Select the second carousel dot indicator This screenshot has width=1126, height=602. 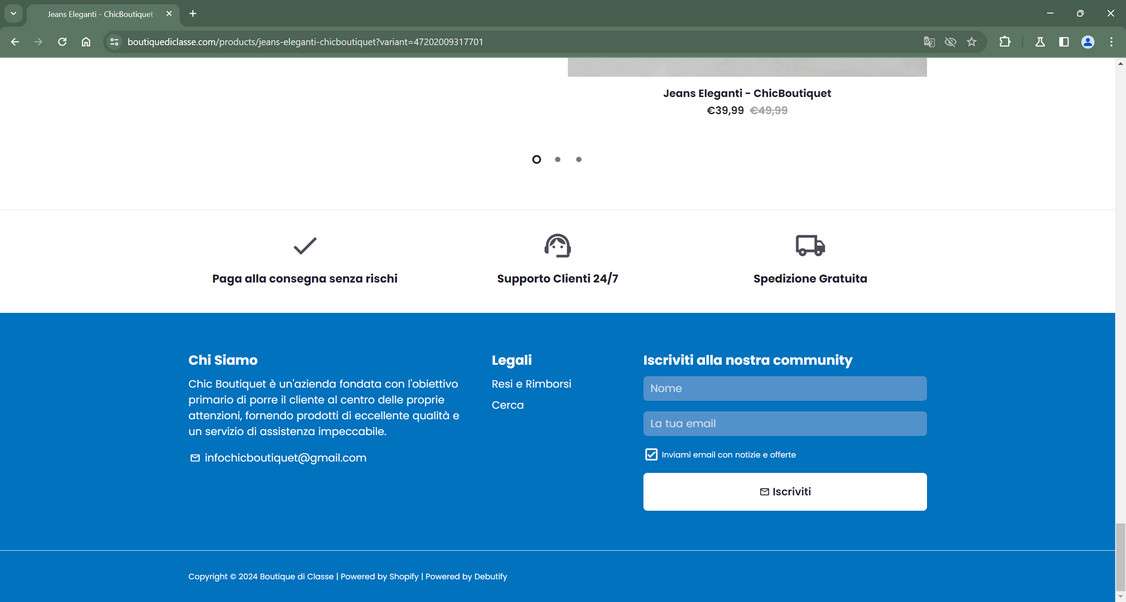(x=557, y=159)
